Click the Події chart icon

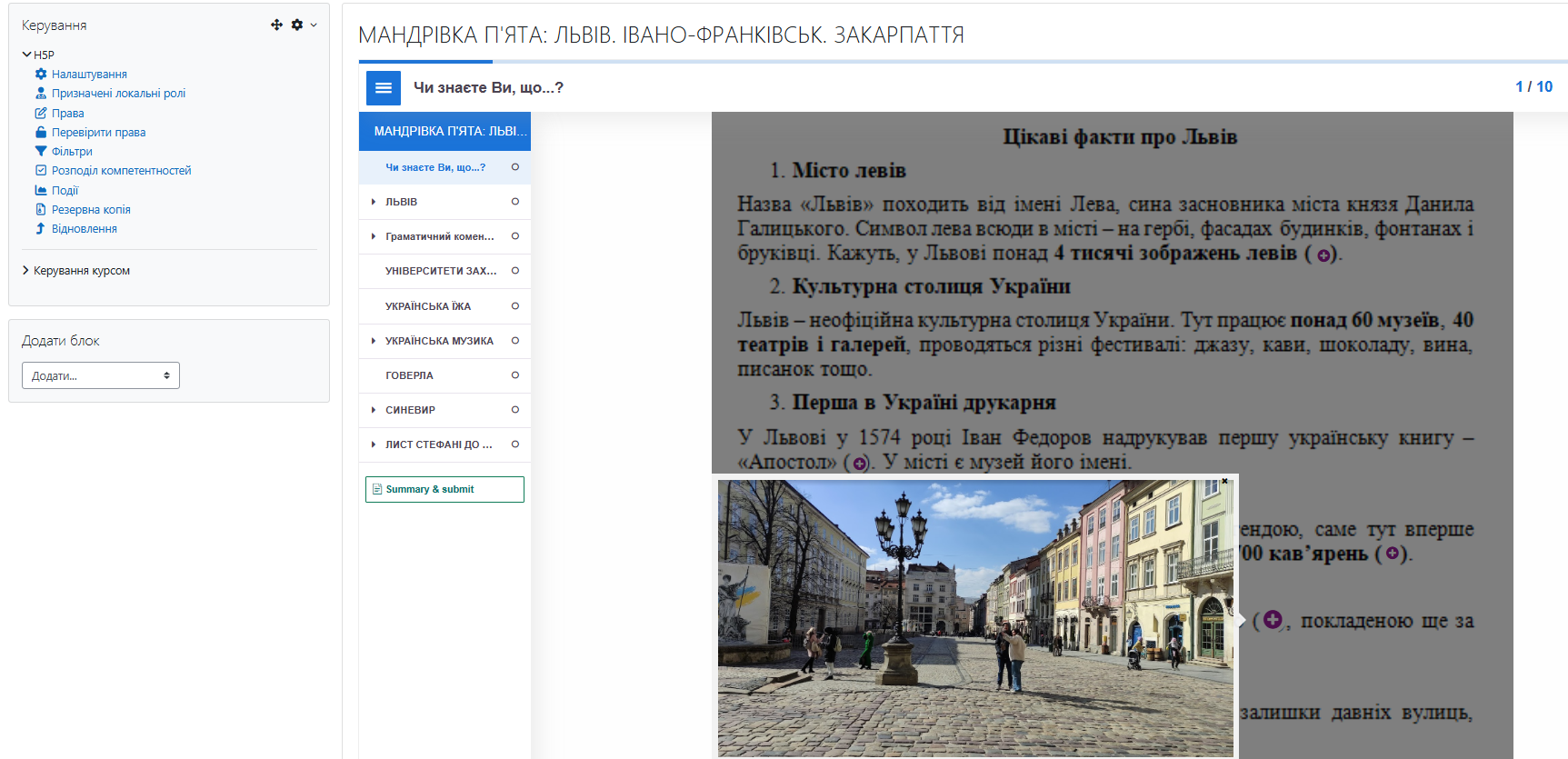pos(41,190)
